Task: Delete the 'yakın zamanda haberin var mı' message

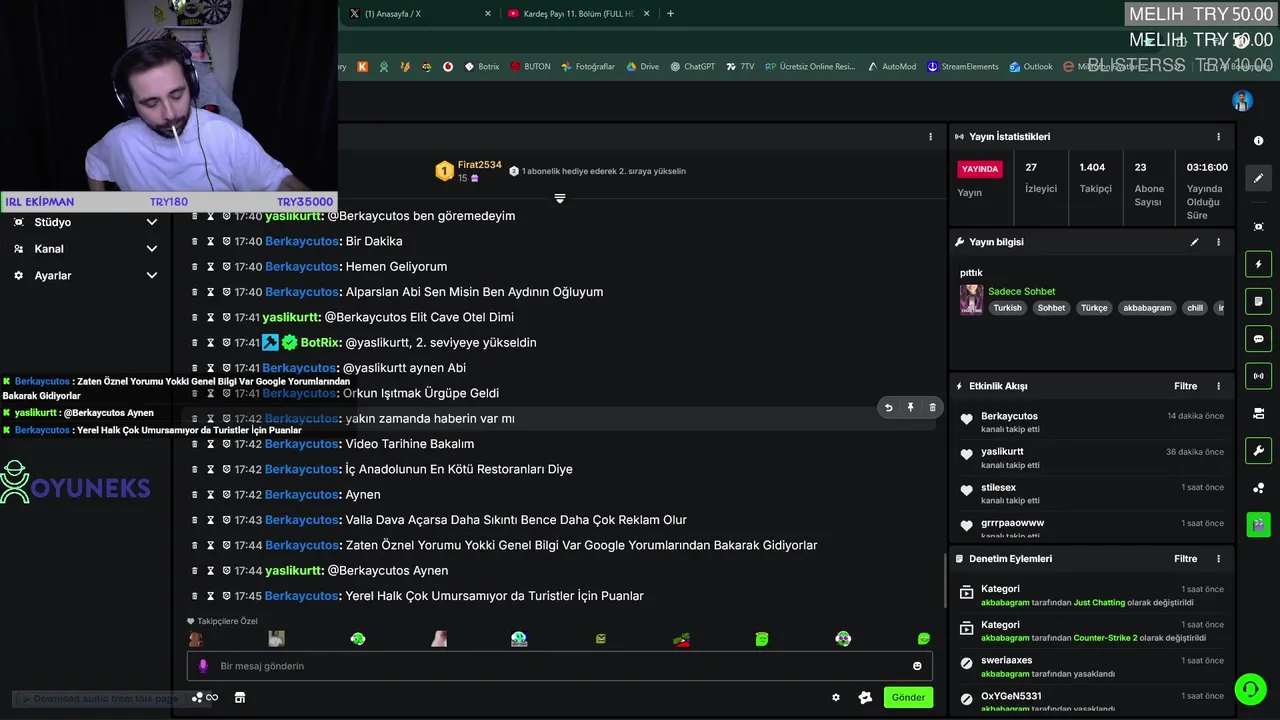Action: point(932,408)
